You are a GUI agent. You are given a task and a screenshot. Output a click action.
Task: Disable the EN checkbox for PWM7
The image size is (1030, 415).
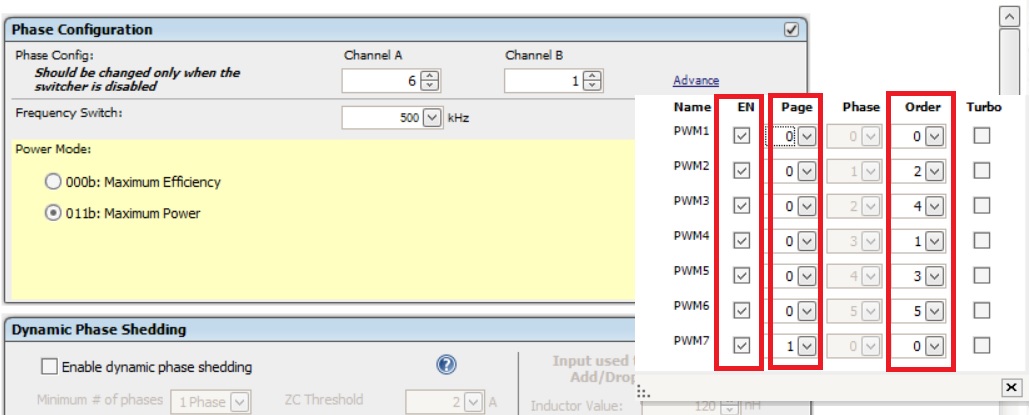tap(741, 346)
